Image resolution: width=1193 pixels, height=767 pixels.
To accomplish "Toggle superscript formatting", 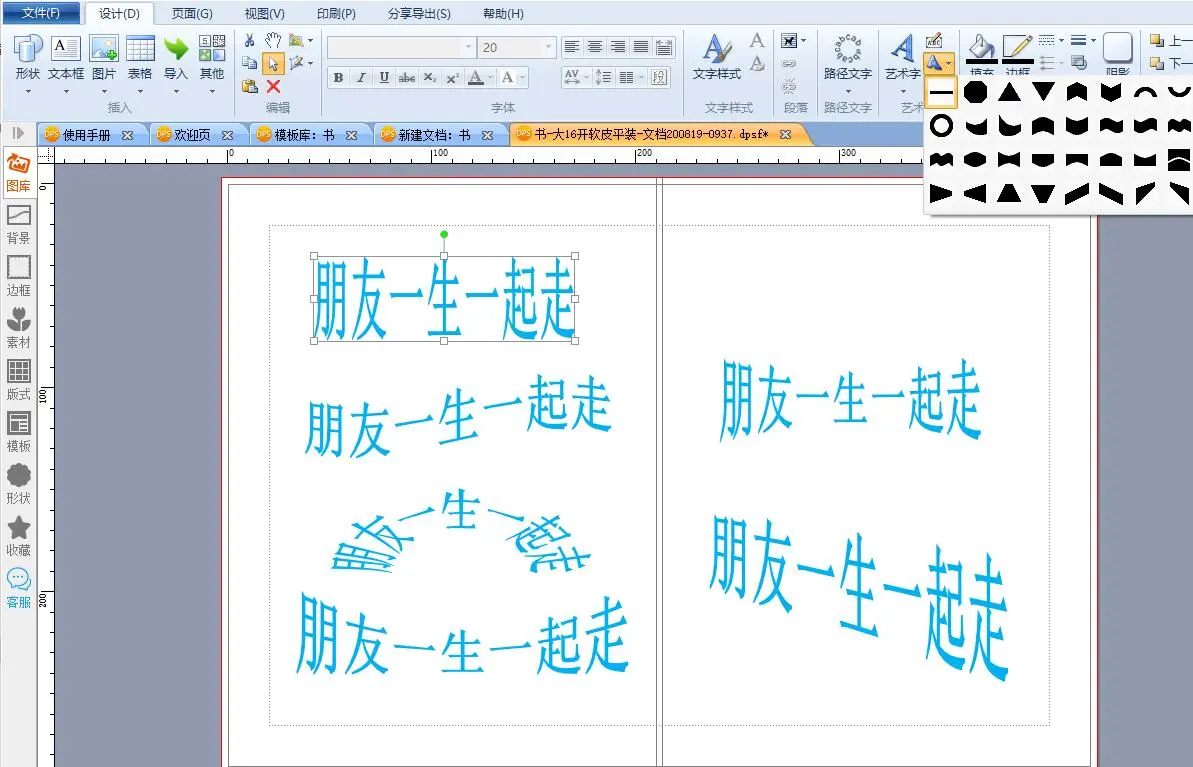I will [x=453, y=77].
